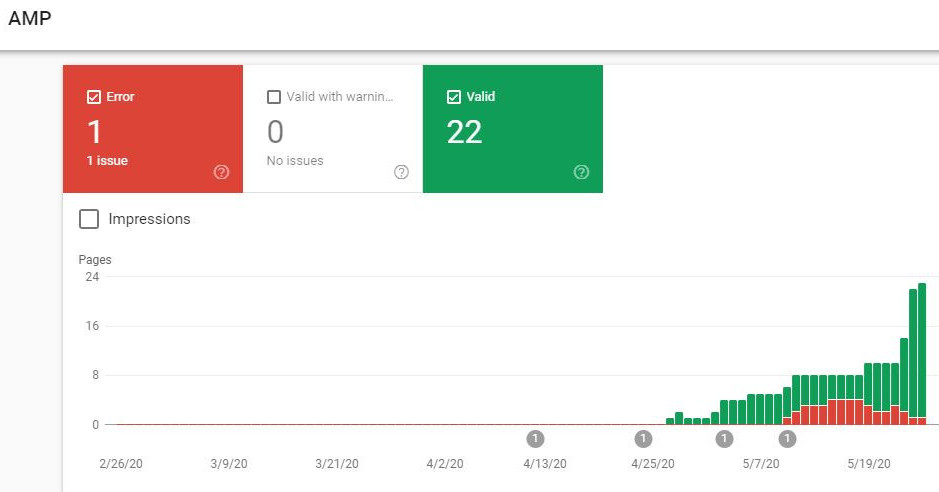Click the 3/9/20 date label
Screen dimensions: 939x492
pyautogui.click(x=229, y=463)
